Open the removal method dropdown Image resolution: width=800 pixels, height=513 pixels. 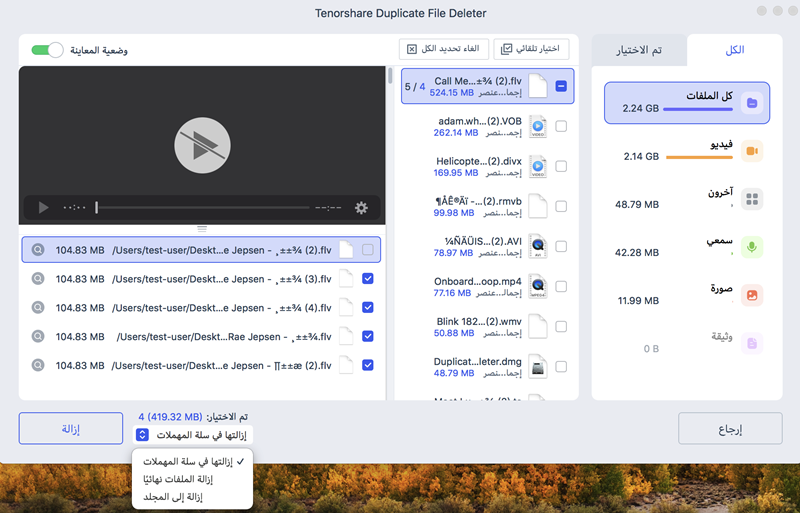click(x=192, y=435)
